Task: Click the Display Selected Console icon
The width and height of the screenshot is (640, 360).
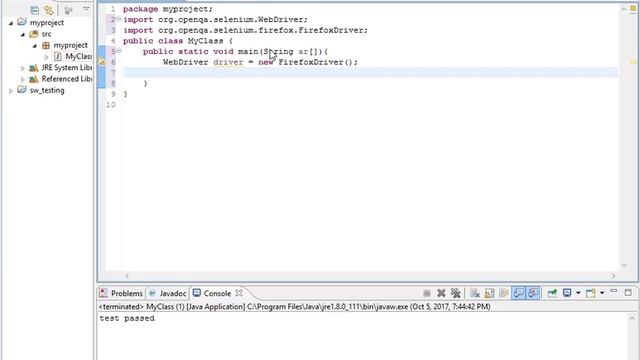Action: click(567, 293)
